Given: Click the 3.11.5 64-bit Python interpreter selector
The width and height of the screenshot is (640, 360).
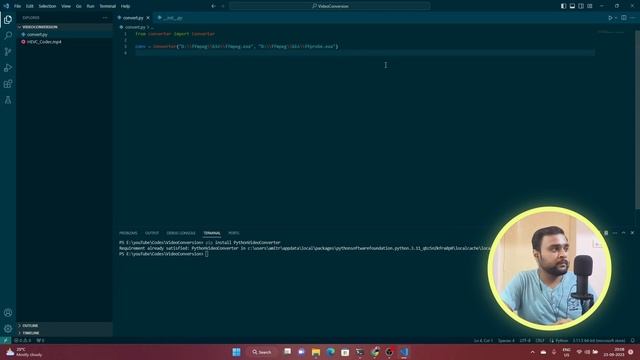Looking at the screenshot, I should point(599,340).
